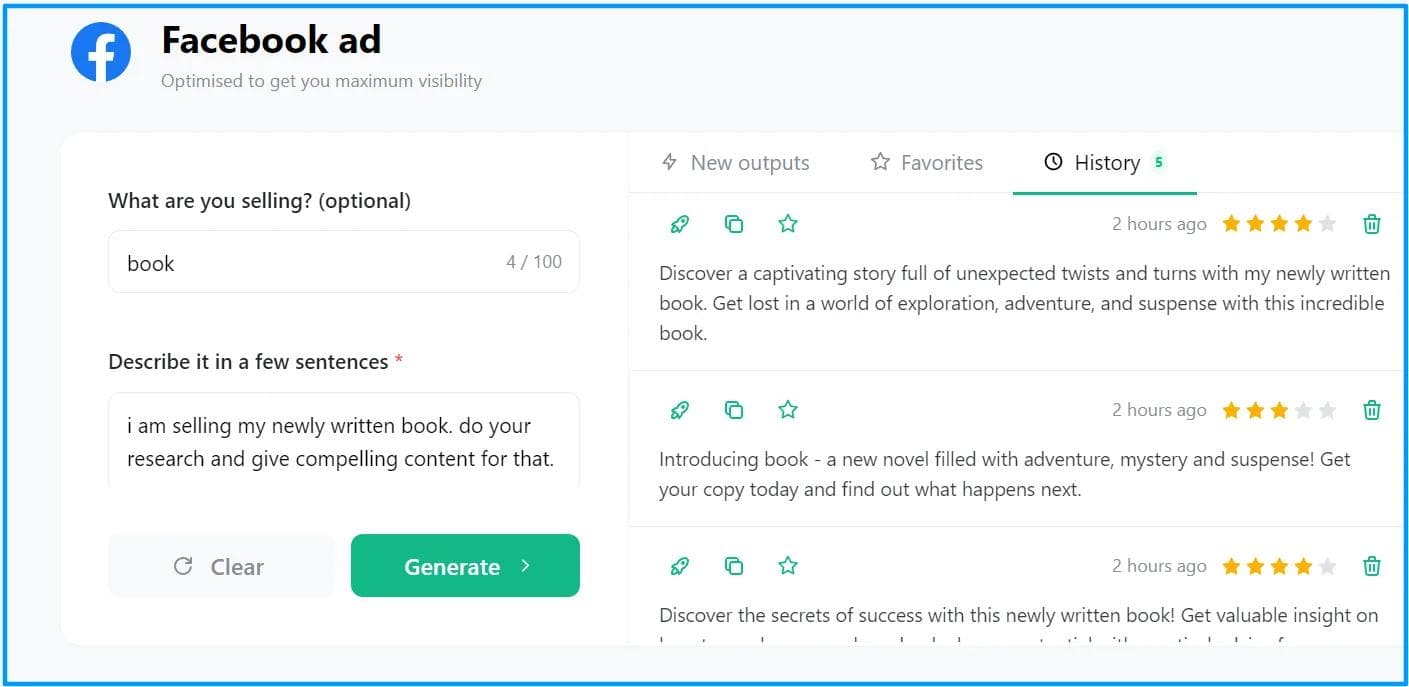Copy the third history output text
This screenshot has width=1409, height=687.
pyautogui.click(x=734, y=566)
